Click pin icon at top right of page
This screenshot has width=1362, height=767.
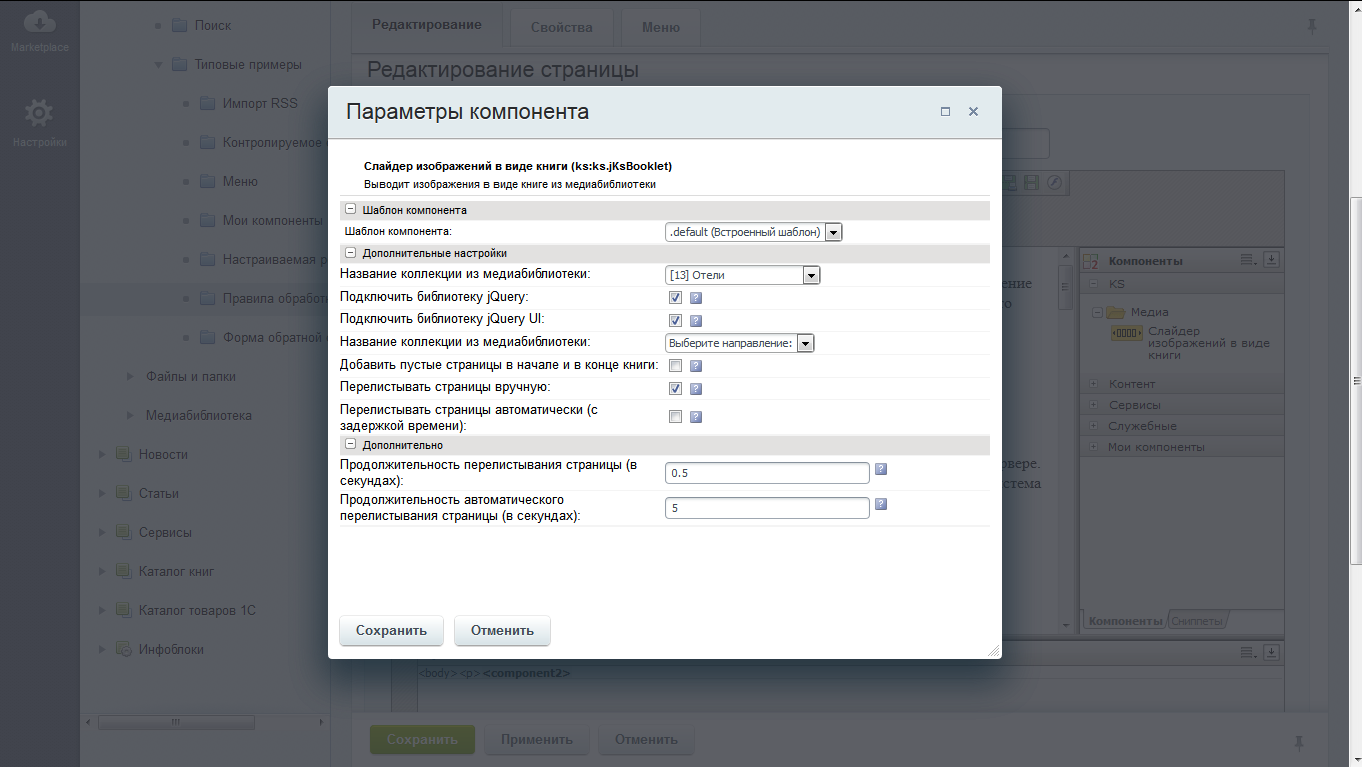point(1312,26)
